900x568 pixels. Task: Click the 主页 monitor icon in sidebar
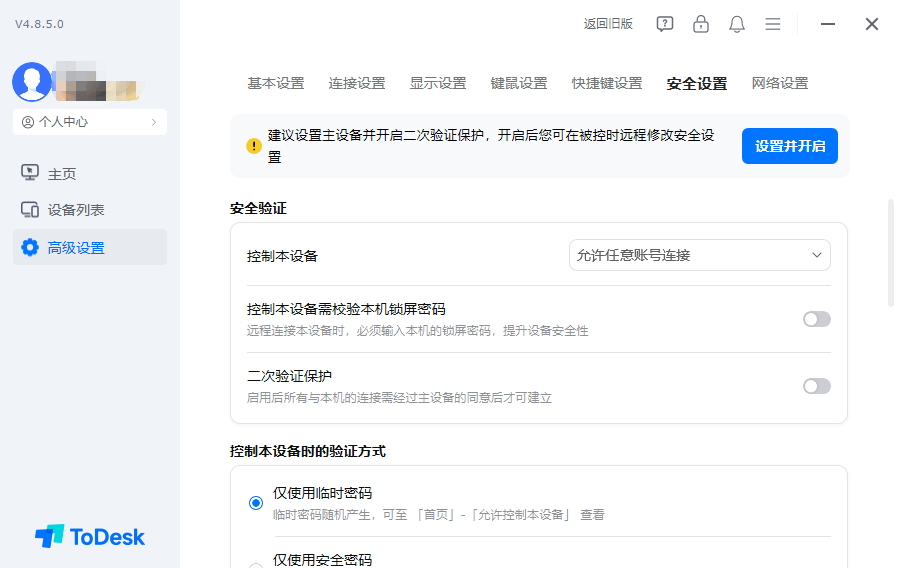pos(30,173)
